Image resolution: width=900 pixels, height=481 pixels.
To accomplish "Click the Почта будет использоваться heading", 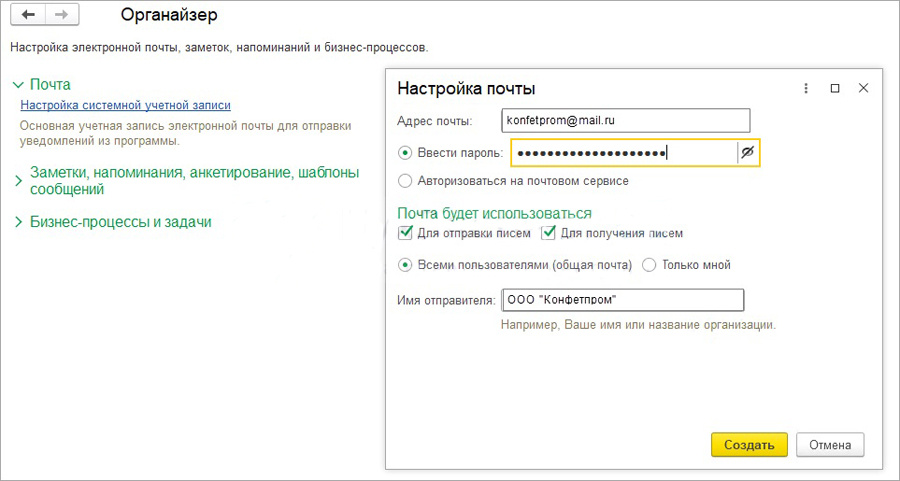I will 494,214.
